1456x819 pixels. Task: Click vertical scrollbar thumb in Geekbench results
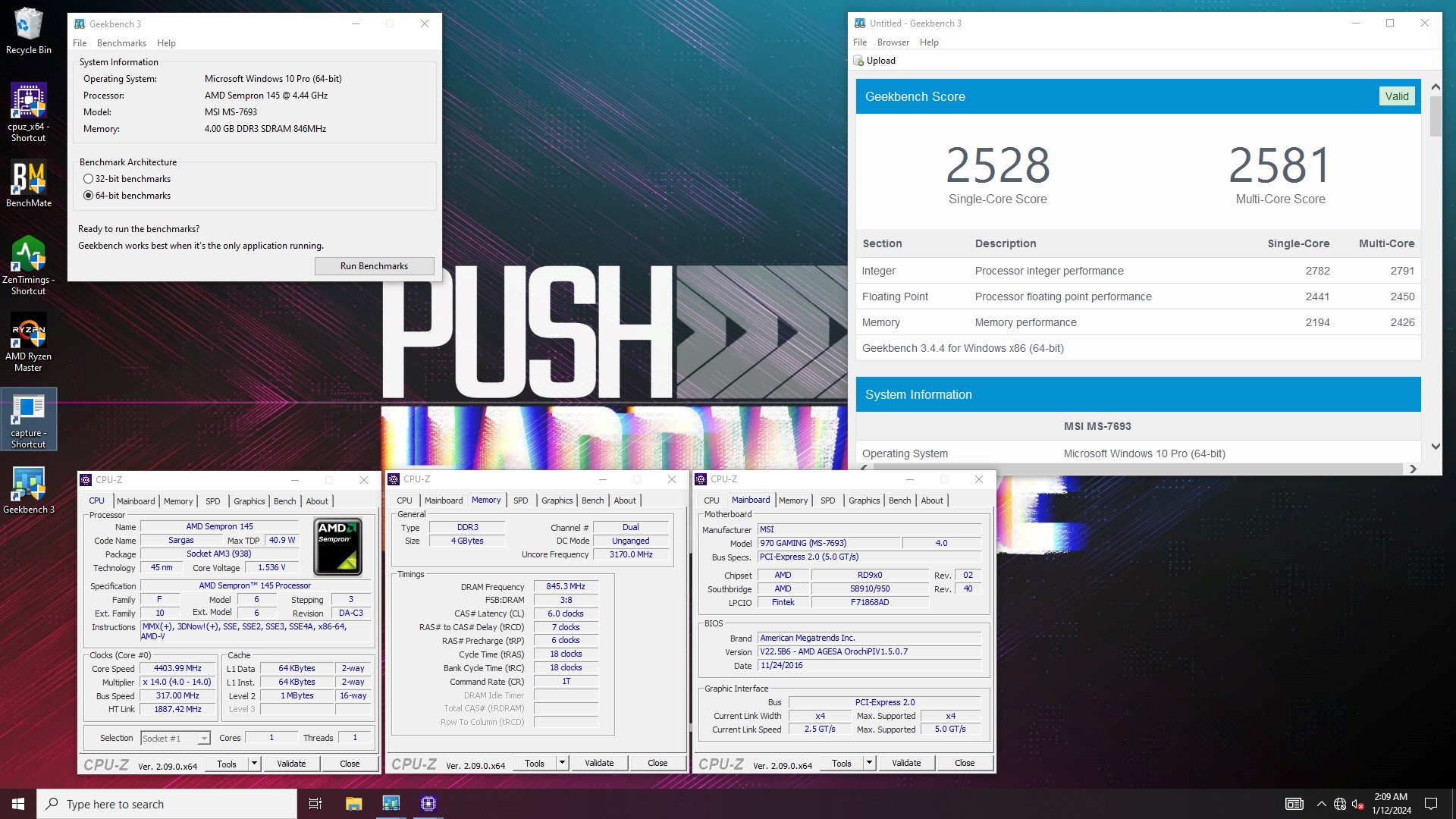coord(1435,116)
